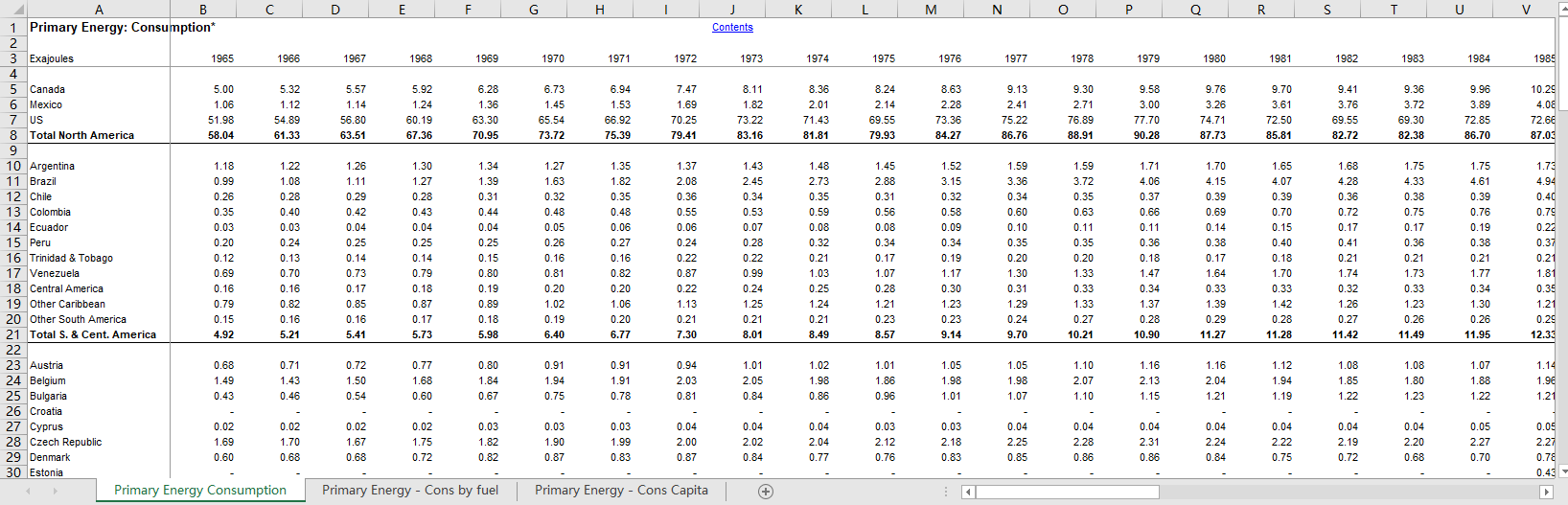
Task: Select column J header
Action: 732,10
